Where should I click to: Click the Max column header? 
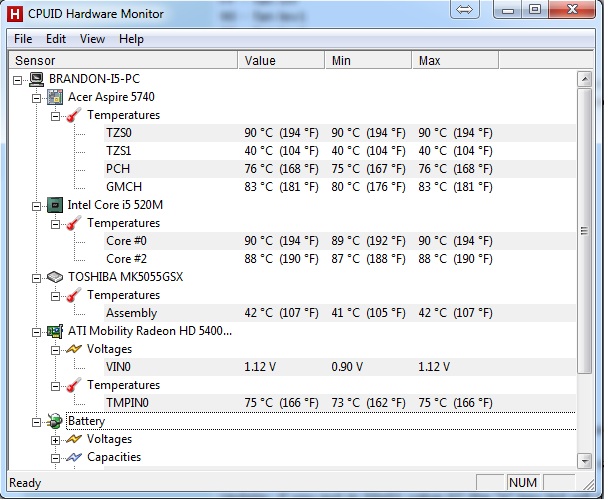[x=455, y=60]
